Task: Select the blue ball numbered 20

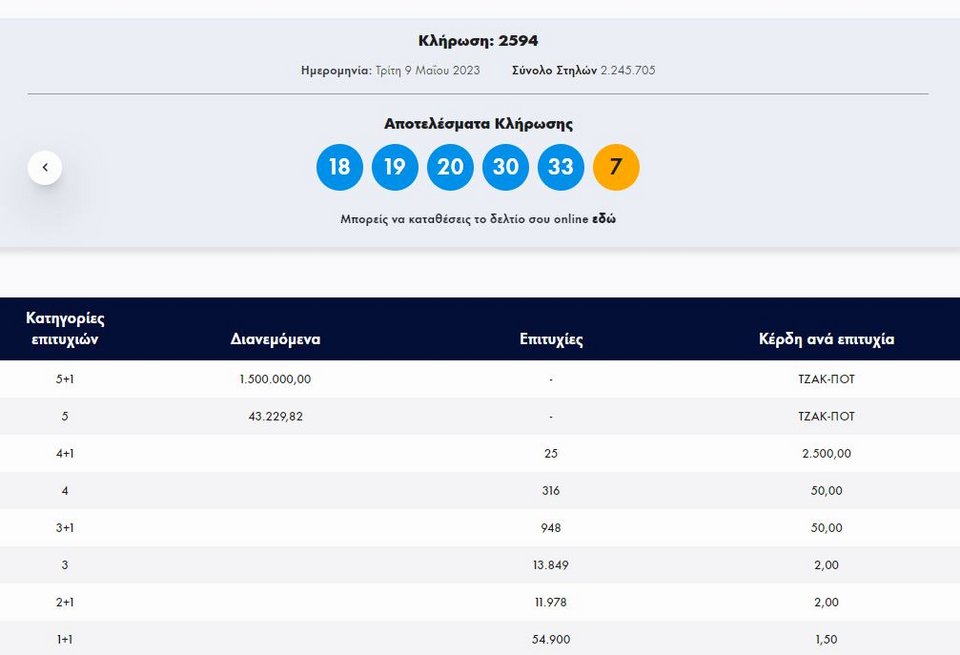Action: (450, 167)
